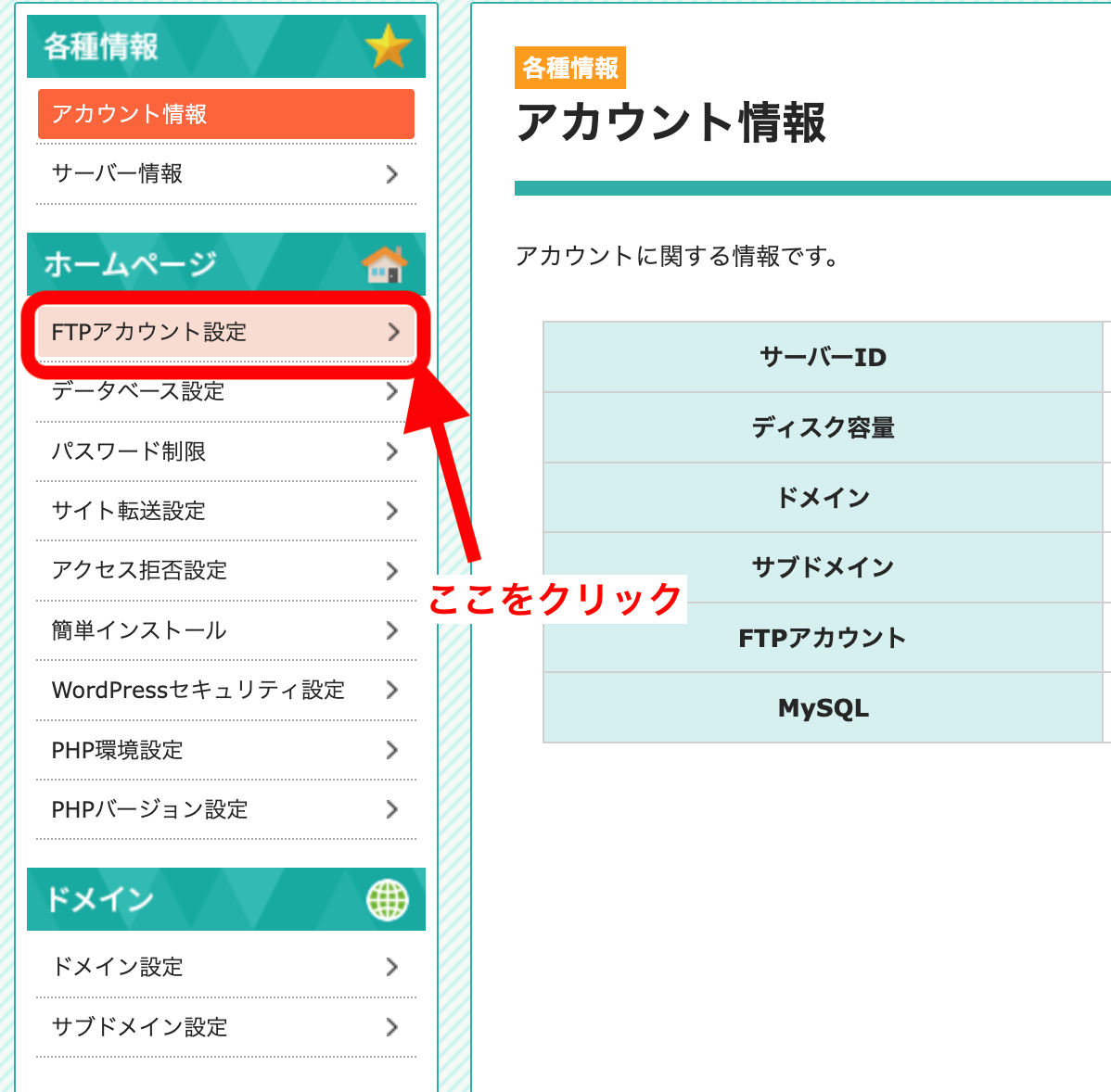Click the house icon on ホームページ header
The image size is (1111, 1092).
tap(385, 262)
